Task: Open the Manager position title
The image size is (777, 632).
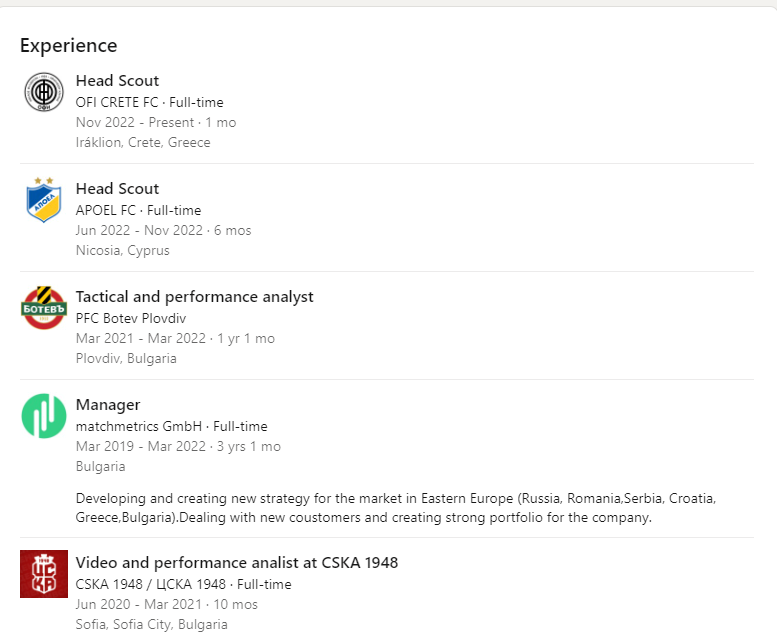Action: [108, 404]
